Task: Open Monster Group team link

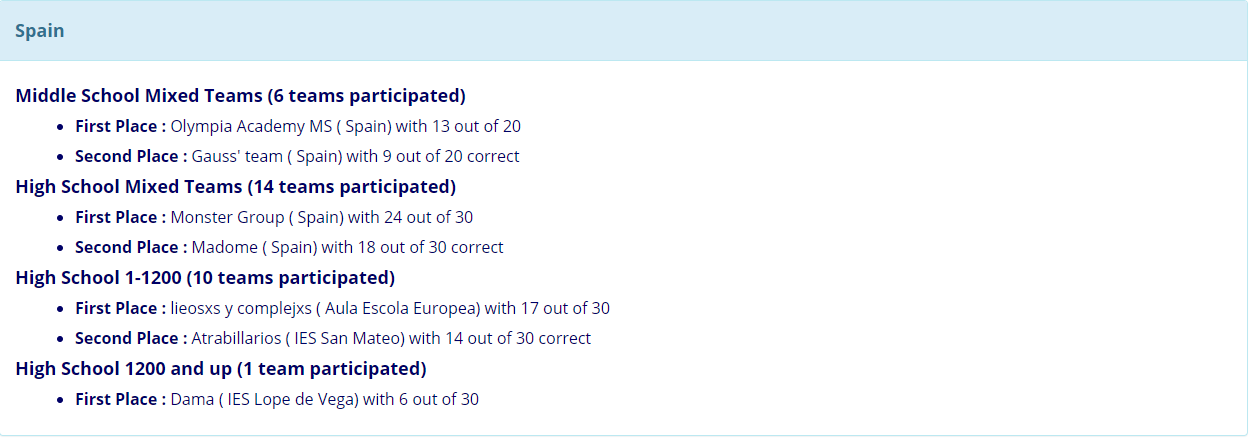Action: tap(228, 218)
